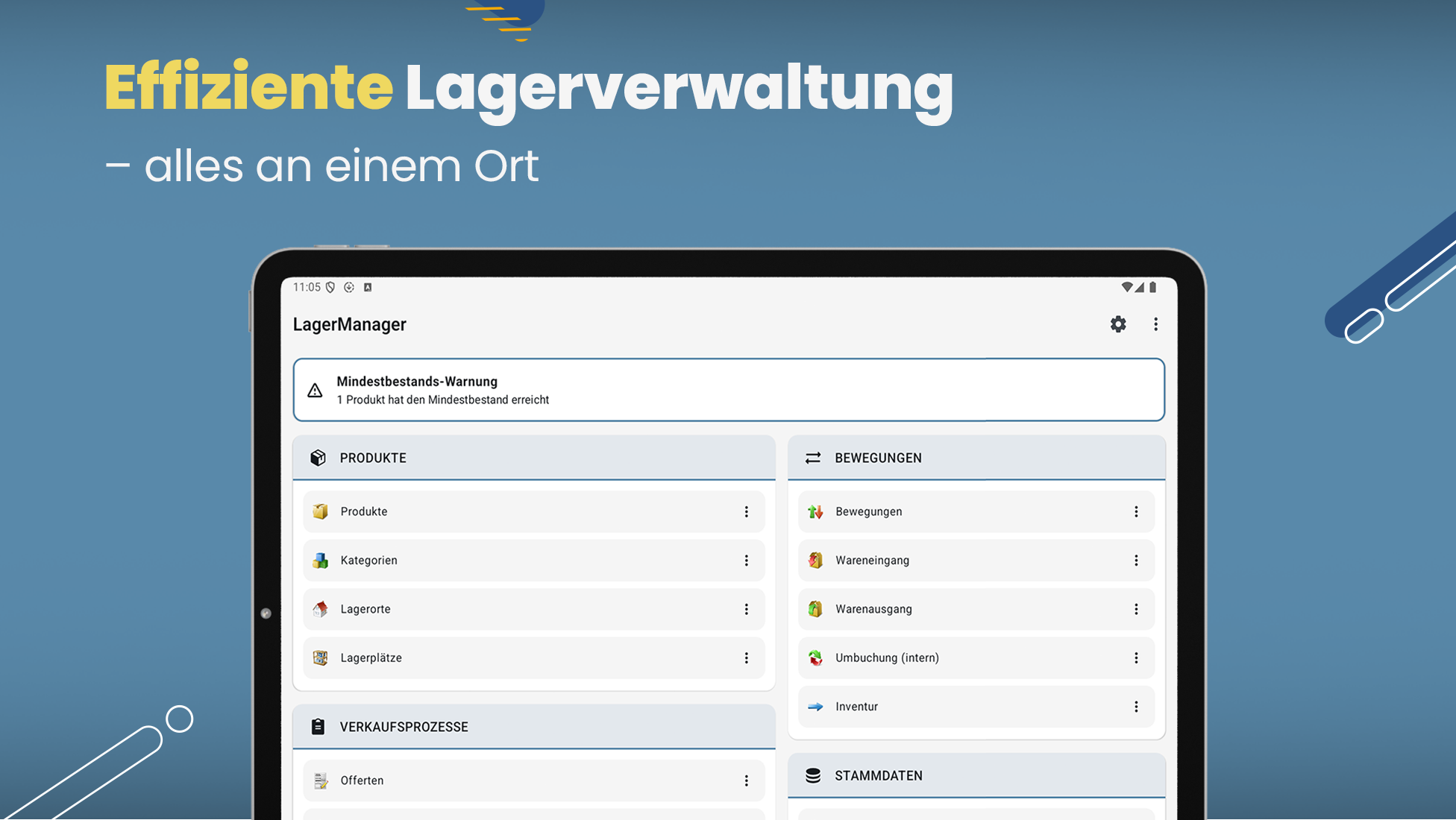This screenshot has width=1456, height=820.
Task: Open the three-dot menu for Wareneingang
Action: pos(1136,561)
